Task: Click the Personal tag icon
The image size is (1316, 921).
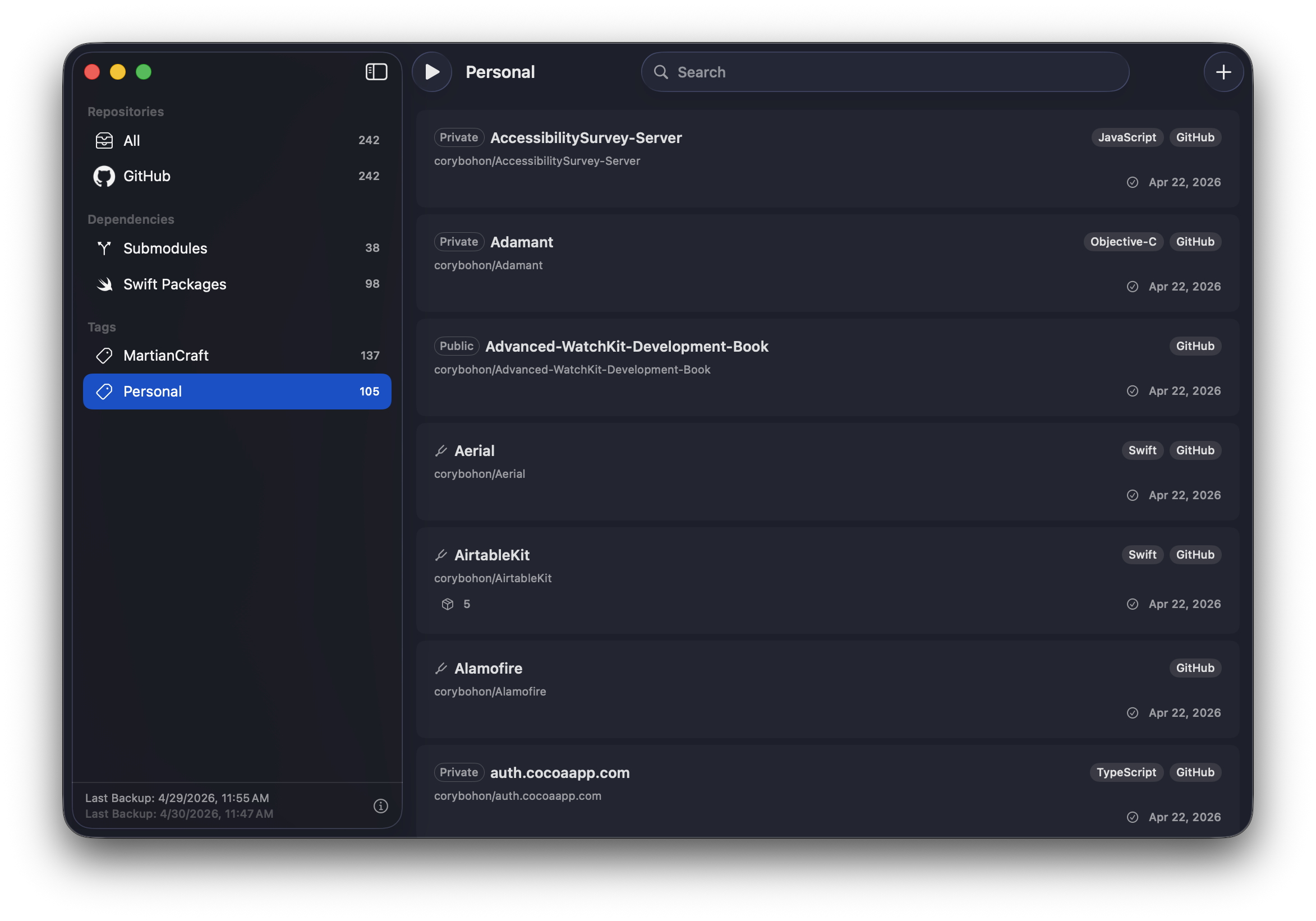Action: pos(104,392)
